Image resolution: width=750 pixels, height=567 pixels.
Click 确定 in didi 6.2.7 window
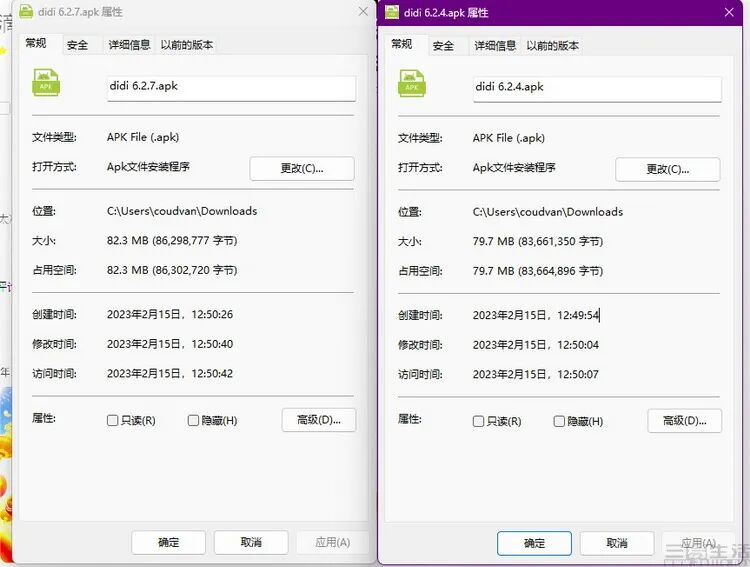pyautogui.click(x=168, y=542)
